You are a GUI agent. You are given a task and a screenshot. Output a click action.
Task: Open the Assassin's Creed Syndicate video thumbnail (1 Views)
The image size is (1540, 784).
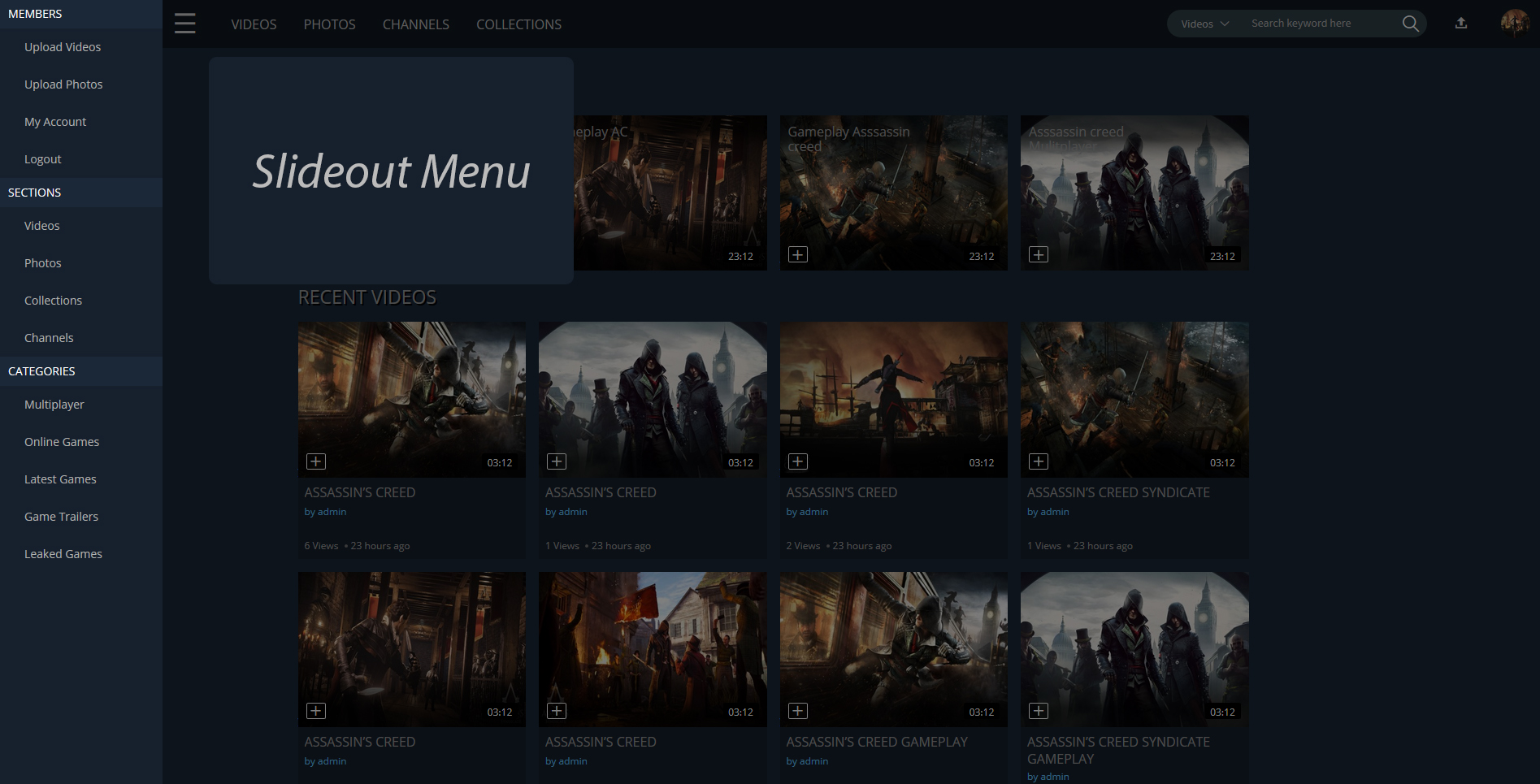[x=1134, y=399]
